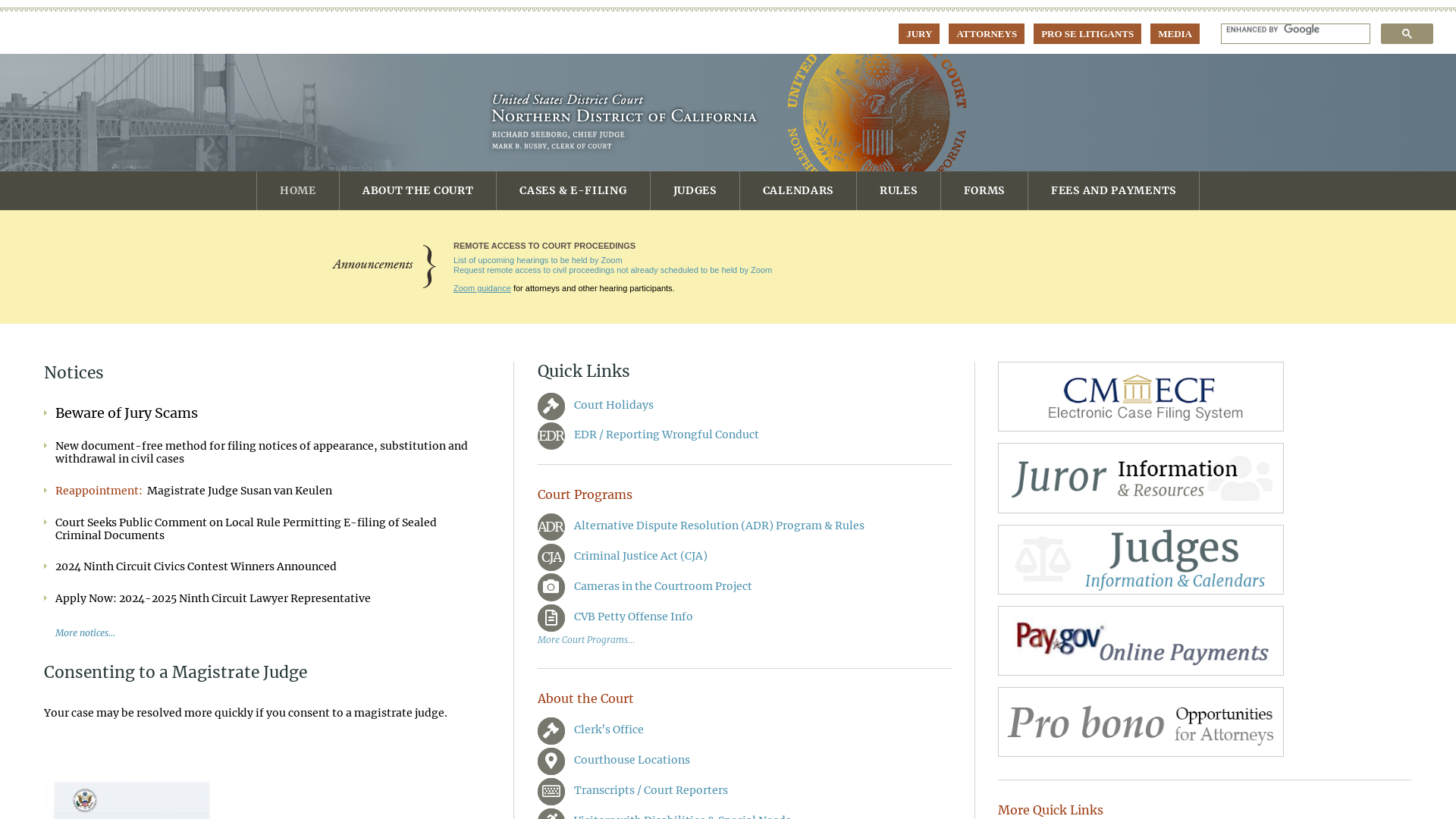Open the Zoom guidance link
1456x819 pixels.
[x=482, y=288]
